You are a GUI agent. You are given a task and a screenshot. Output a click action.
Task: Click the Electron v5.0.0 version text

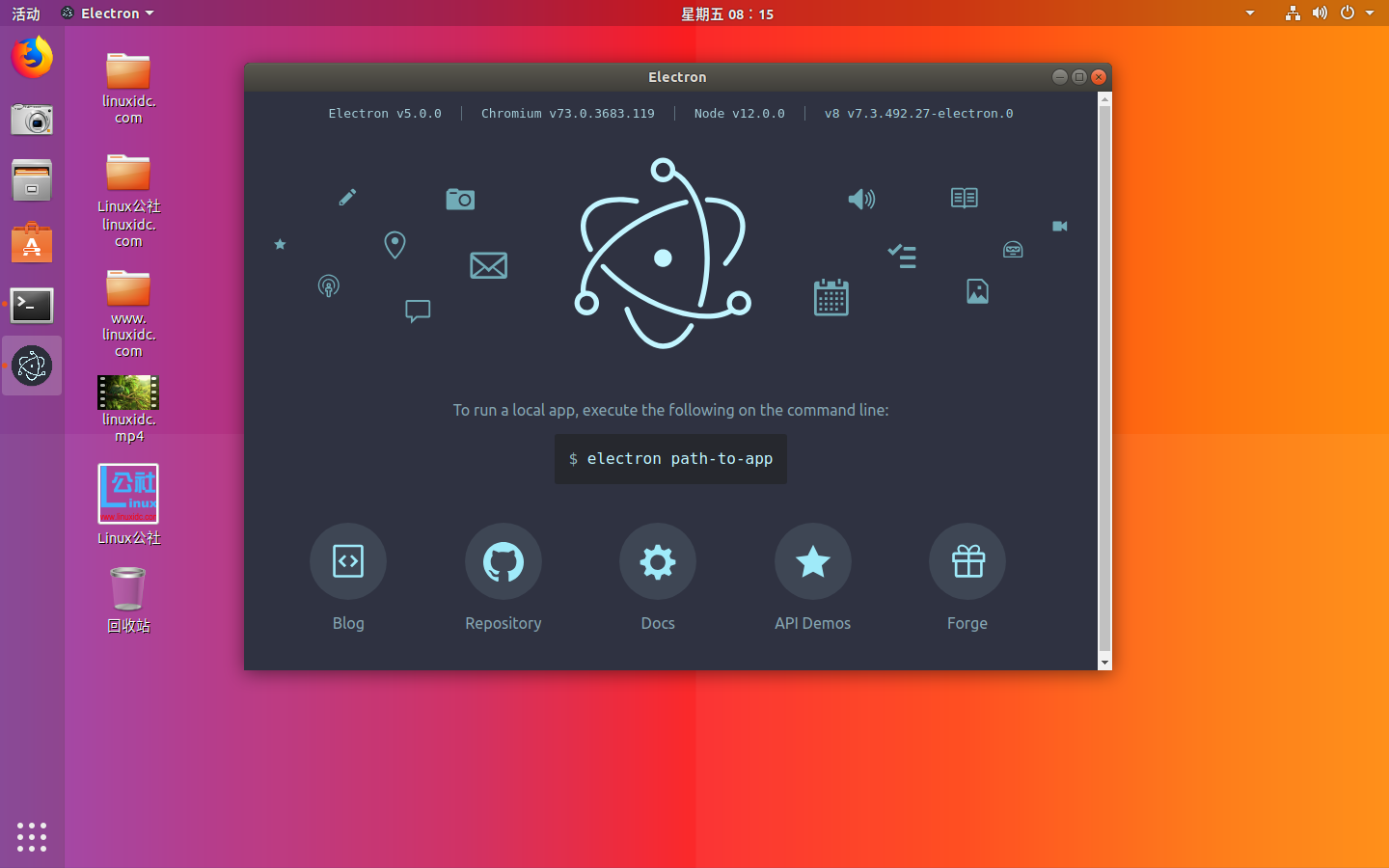[x=385, y=114]
